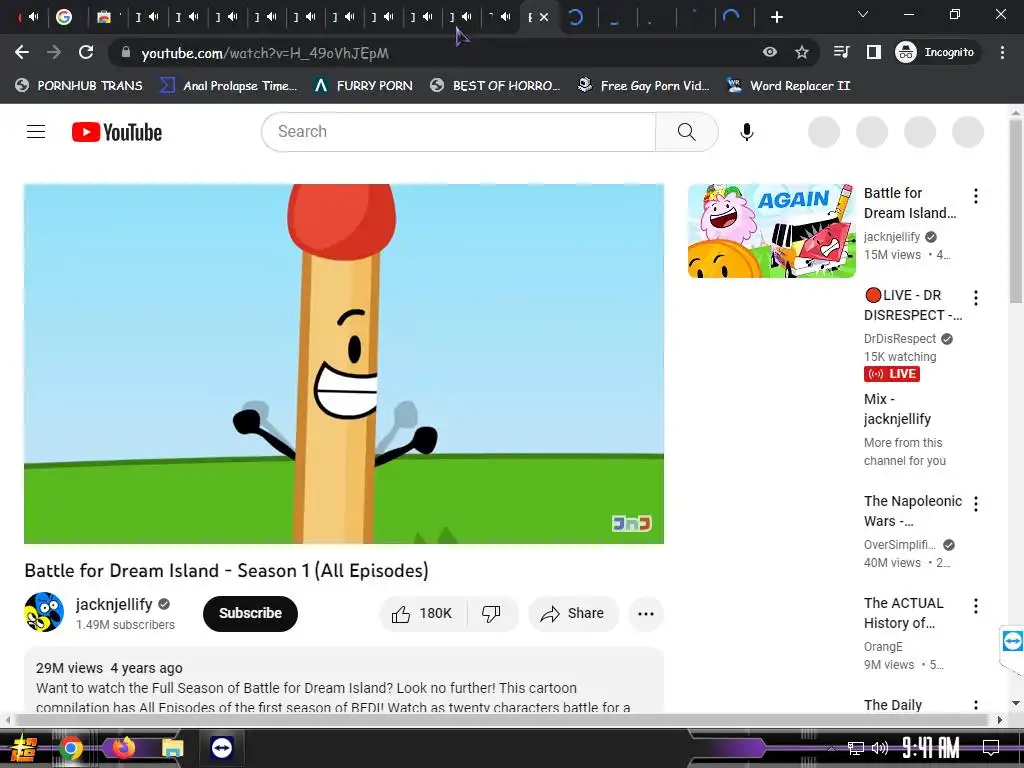This screenshot has height=768, width=1024.
Task: Open TeamViewer from the taskbar
Action: click(x=221, y=748)
